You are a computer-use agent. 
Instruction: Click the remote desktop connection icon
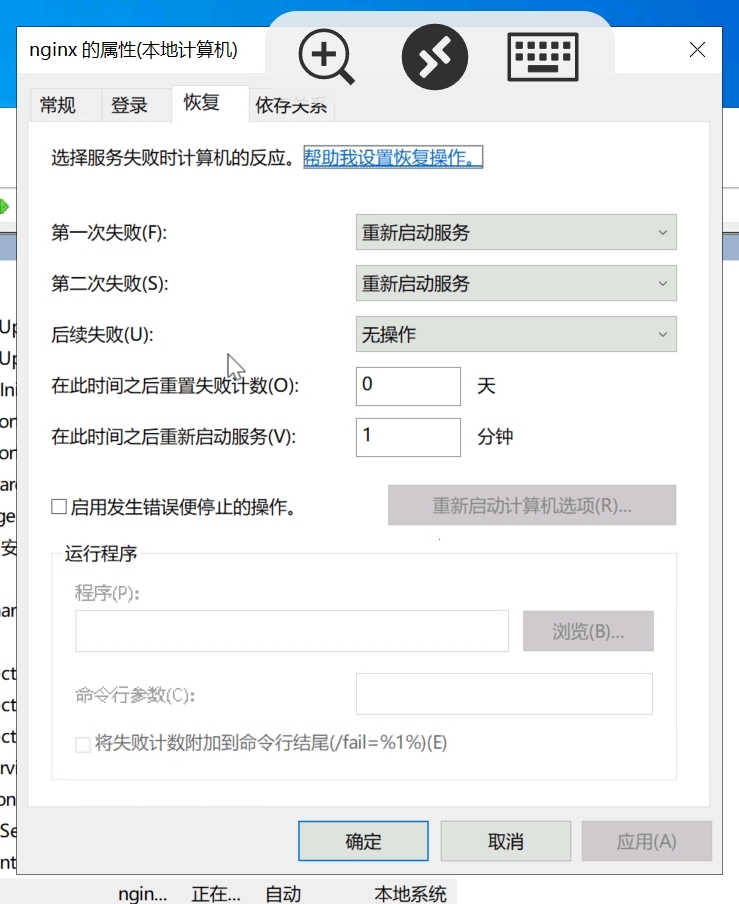click(435, 56)
